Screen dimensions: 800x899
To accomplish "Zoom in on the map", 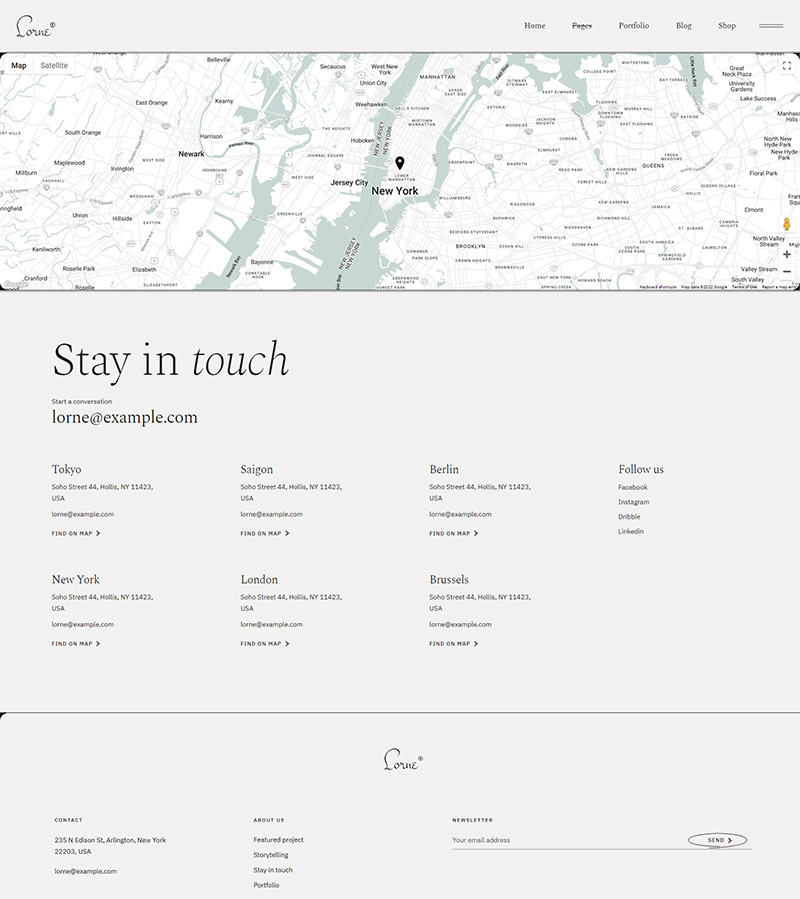I will [787, 254].
